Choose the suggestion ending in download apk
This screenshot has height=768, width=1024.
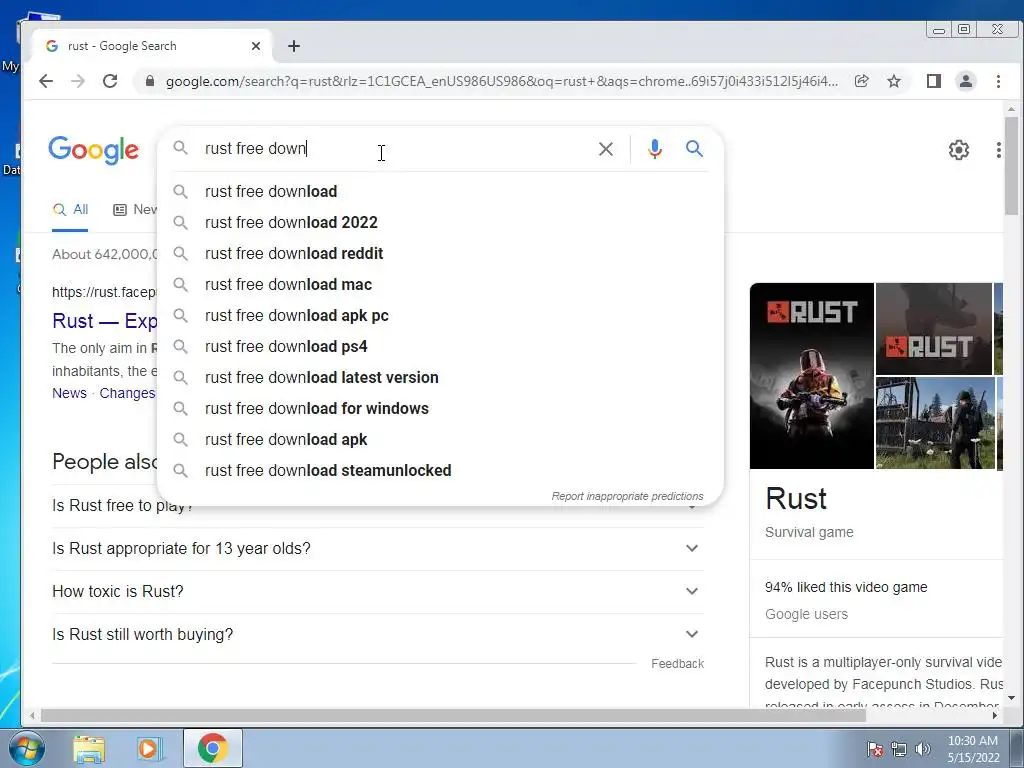click(x=440, y=440)
